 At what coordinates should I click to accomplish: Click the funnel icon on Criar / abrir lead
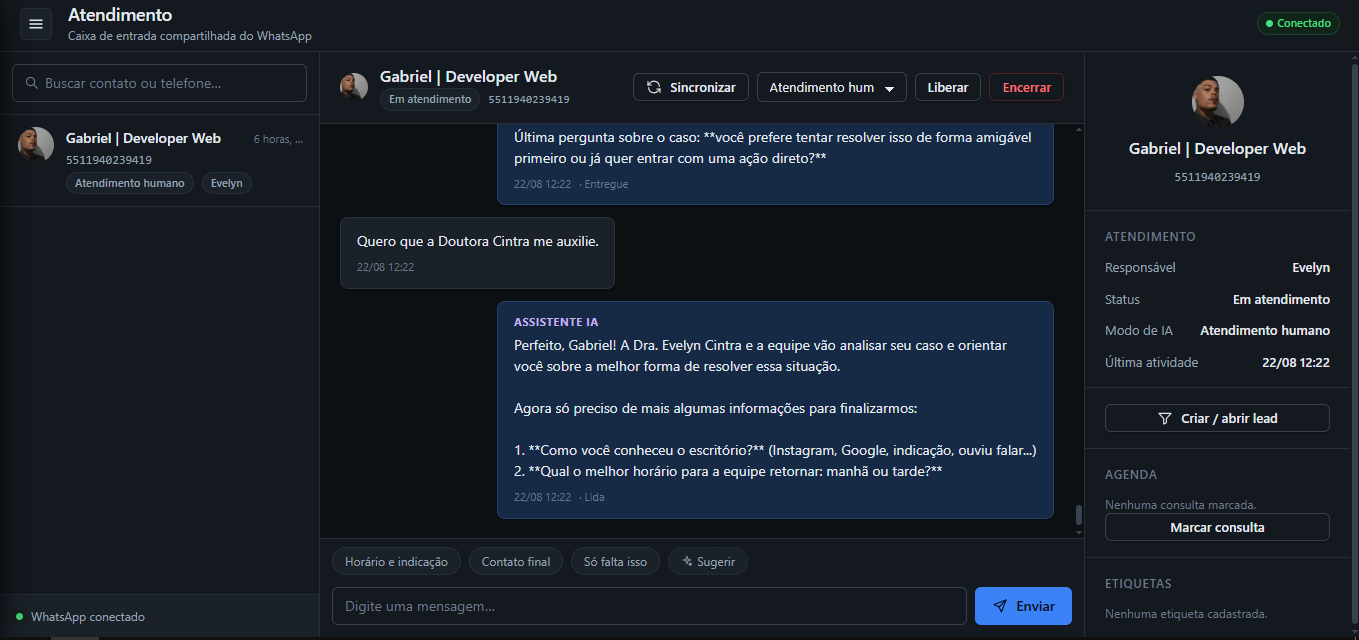pos(1164,418)
